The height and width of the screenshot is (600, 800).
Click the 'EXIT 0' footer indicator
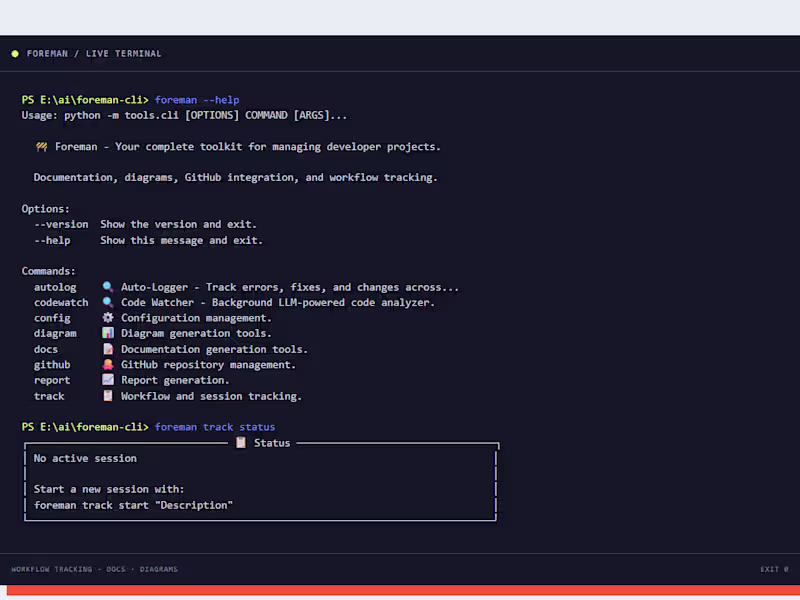click(774, 569)
